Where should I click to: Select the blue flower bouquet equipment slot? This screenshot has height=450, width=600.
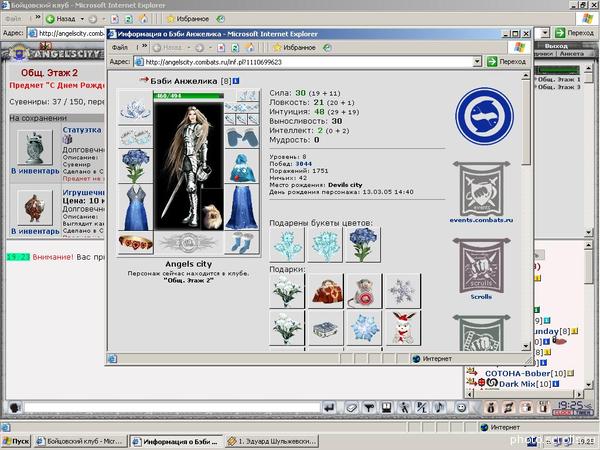click(136, 166)
